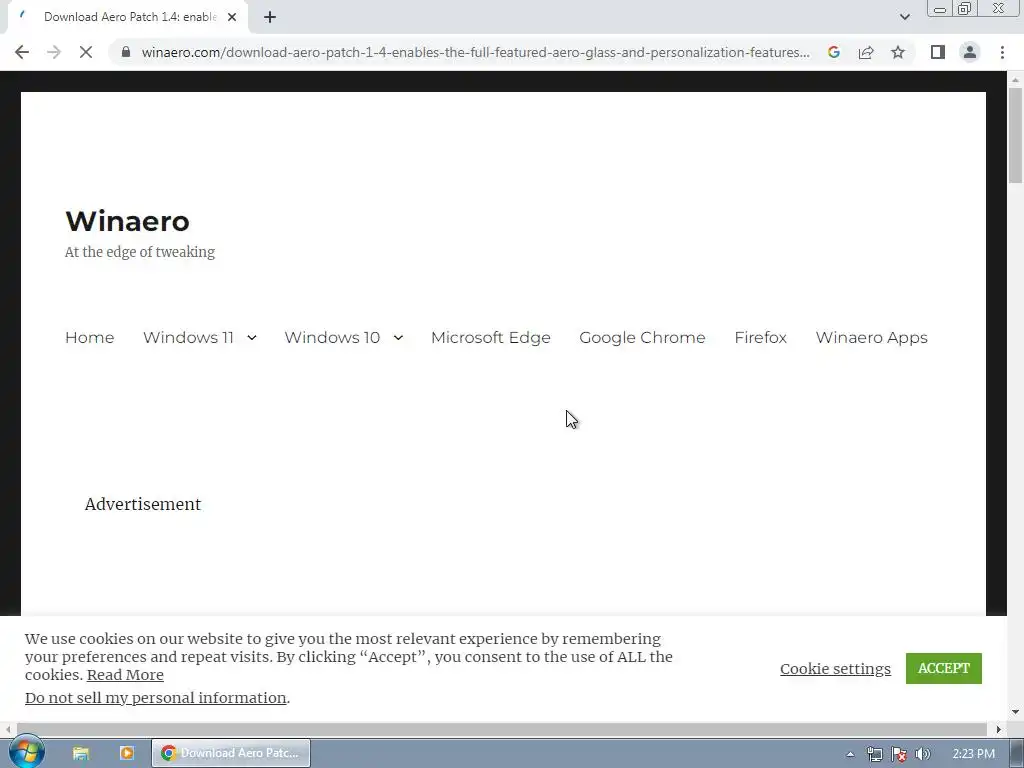Open the Chrome three-dot menu

tap(1002, 52)
